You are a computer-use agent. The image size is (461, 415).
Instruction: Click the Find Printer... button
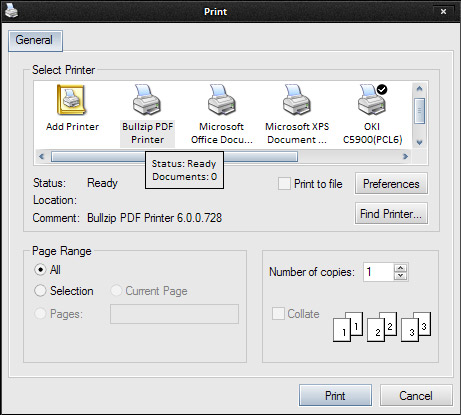click(391, 214)
